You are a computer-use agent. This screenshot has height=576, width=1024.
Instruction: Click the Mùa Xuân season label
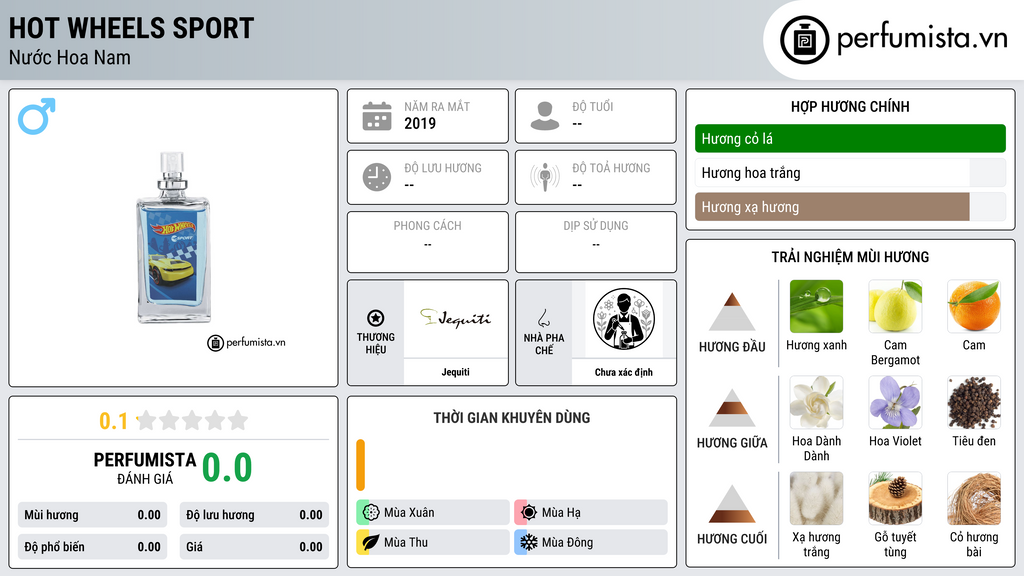coord(409,513)
